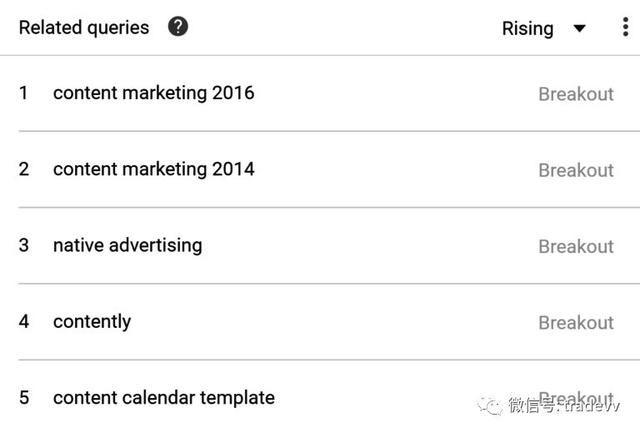Open the "contently" related query

coord(92,321)
